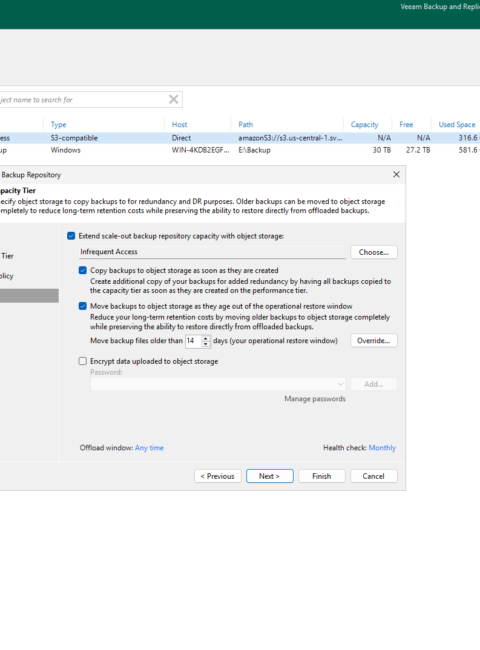
Task: Go back with < Previous button
Action: click(218, 476)
